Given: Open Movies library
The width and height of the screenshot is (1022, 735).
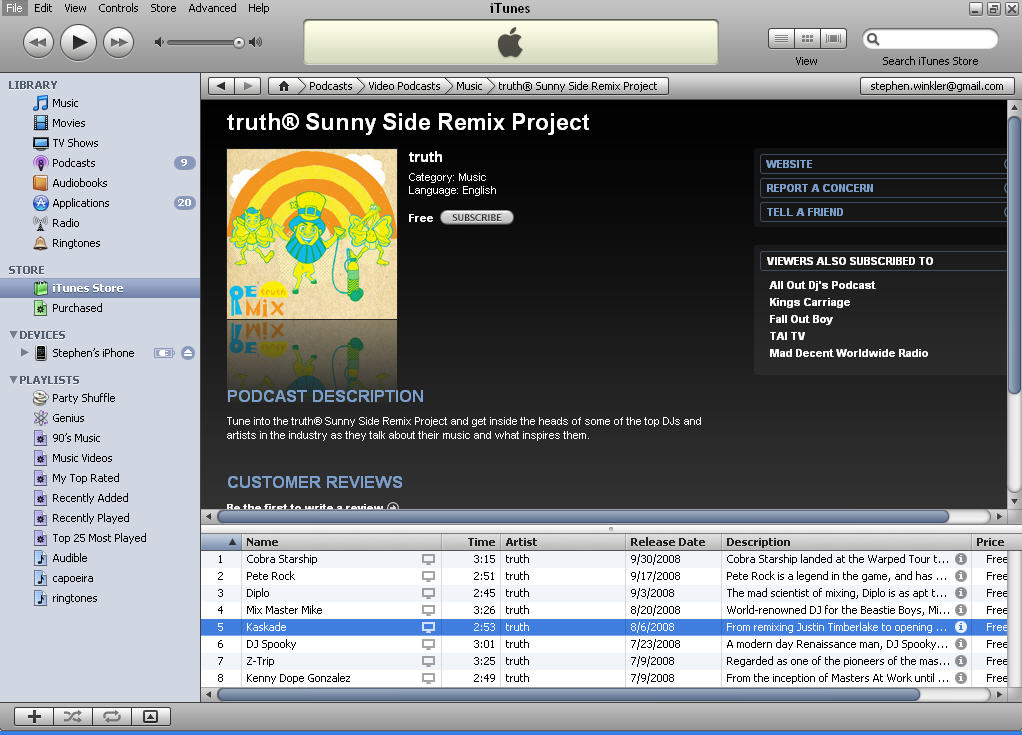Looking at the screenshot, I should 68,123.
